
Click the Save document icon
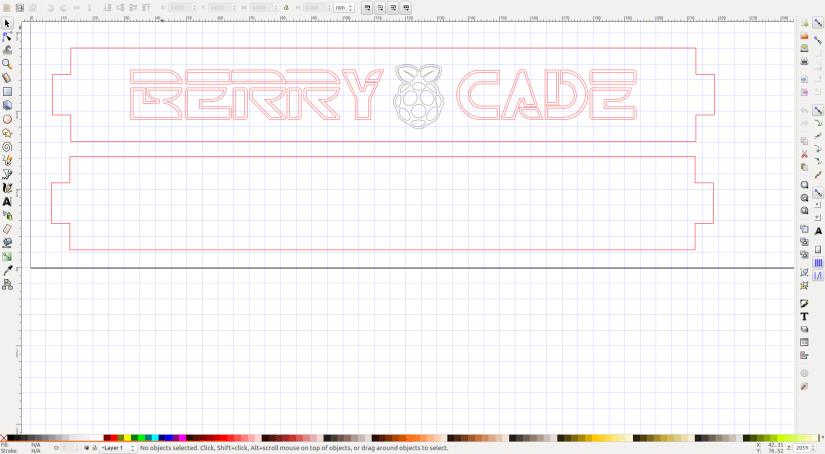(804, 48)
